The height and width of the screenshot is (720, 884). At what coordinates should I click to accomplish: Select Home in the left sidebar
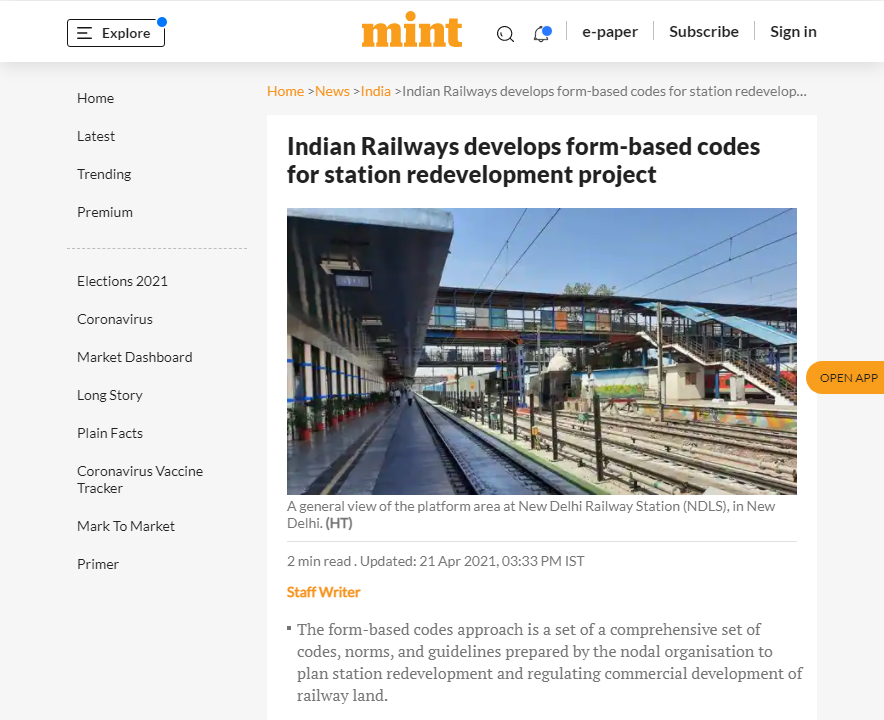[x=95, y=98]
